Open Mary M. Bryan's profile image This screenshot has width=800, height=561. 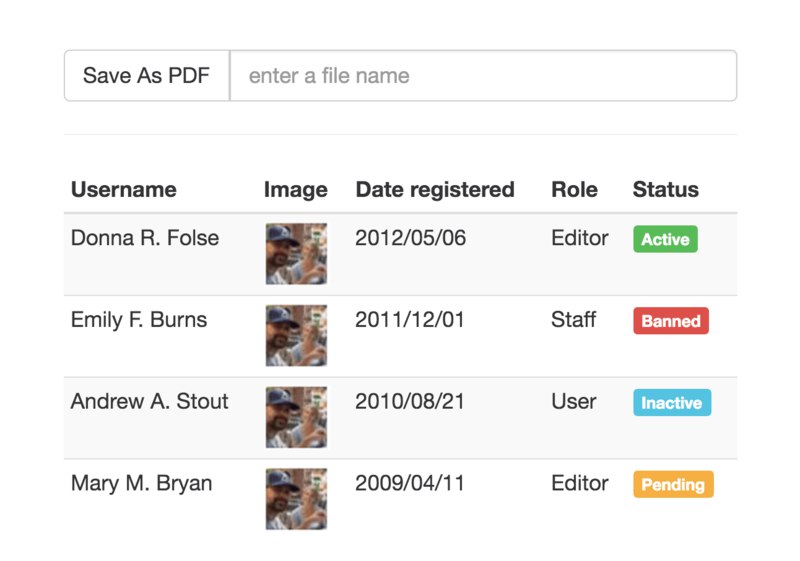pos(296,499)
